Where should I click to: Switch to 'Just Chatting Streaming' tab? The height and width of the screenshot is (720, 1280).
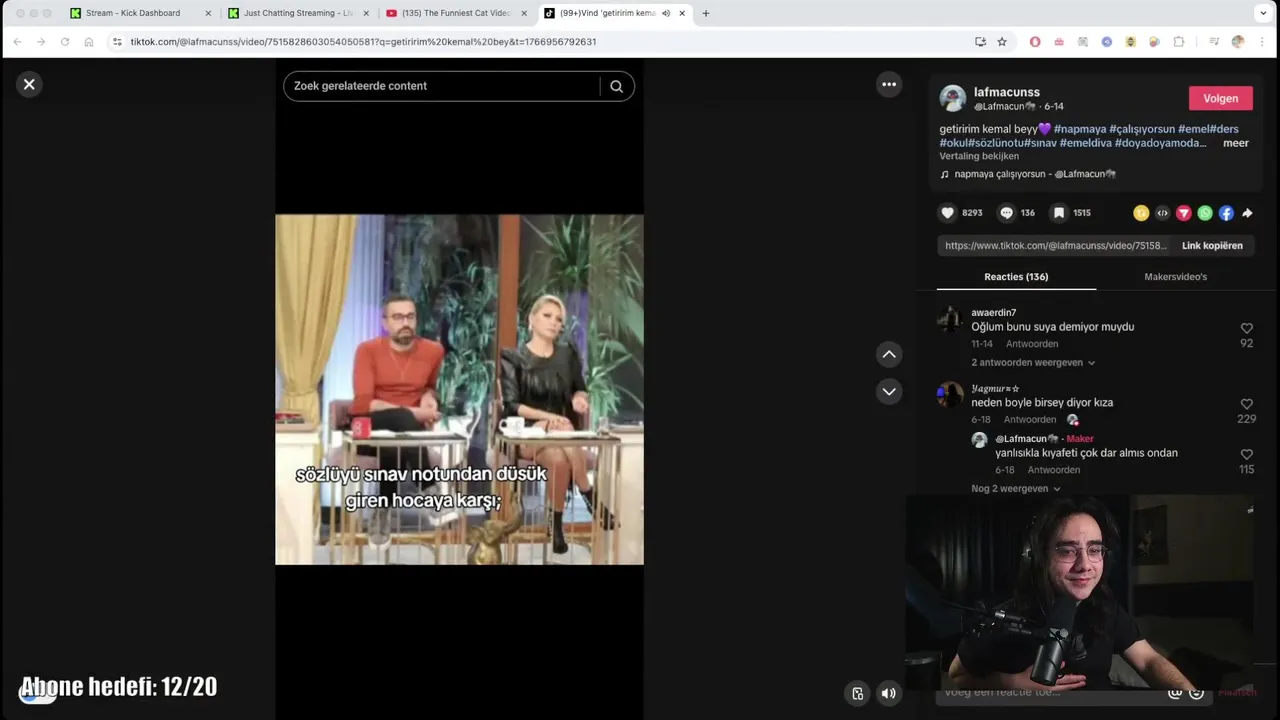pos(299,13)
